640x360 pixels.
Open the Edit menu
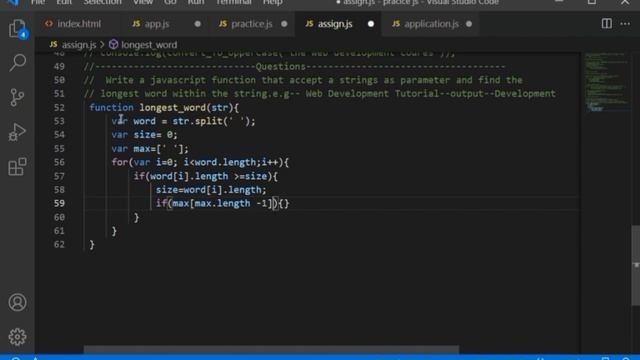tap(64, 2)
